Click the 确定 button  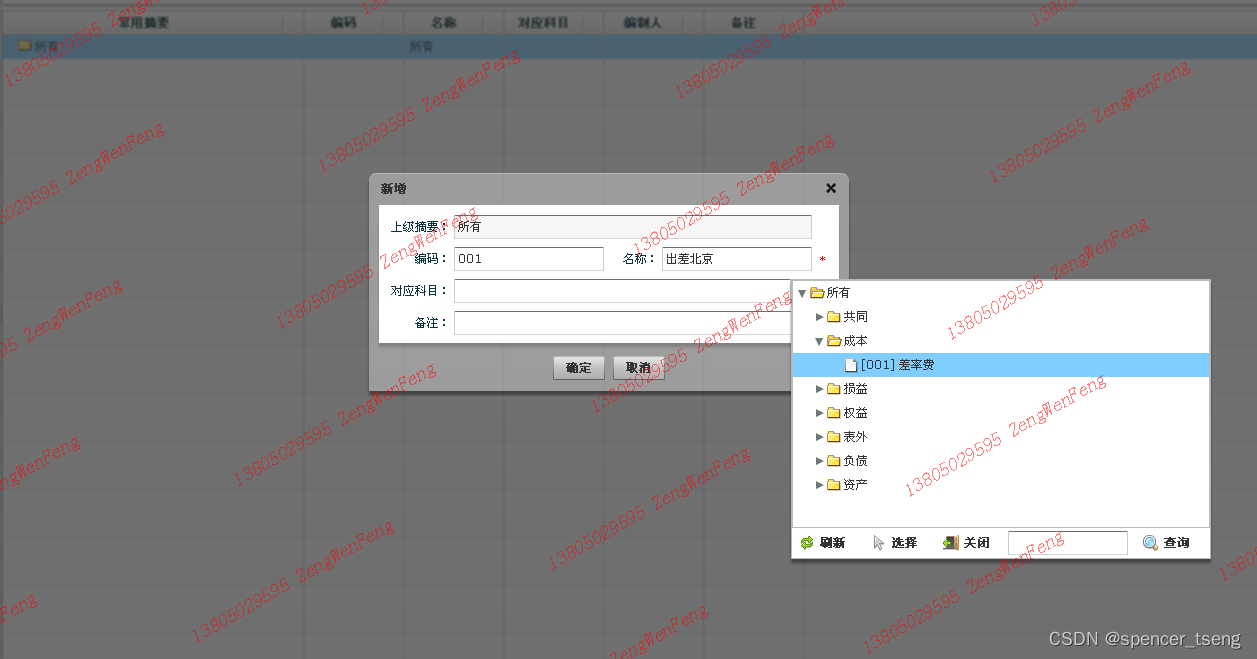click(579, 368)
